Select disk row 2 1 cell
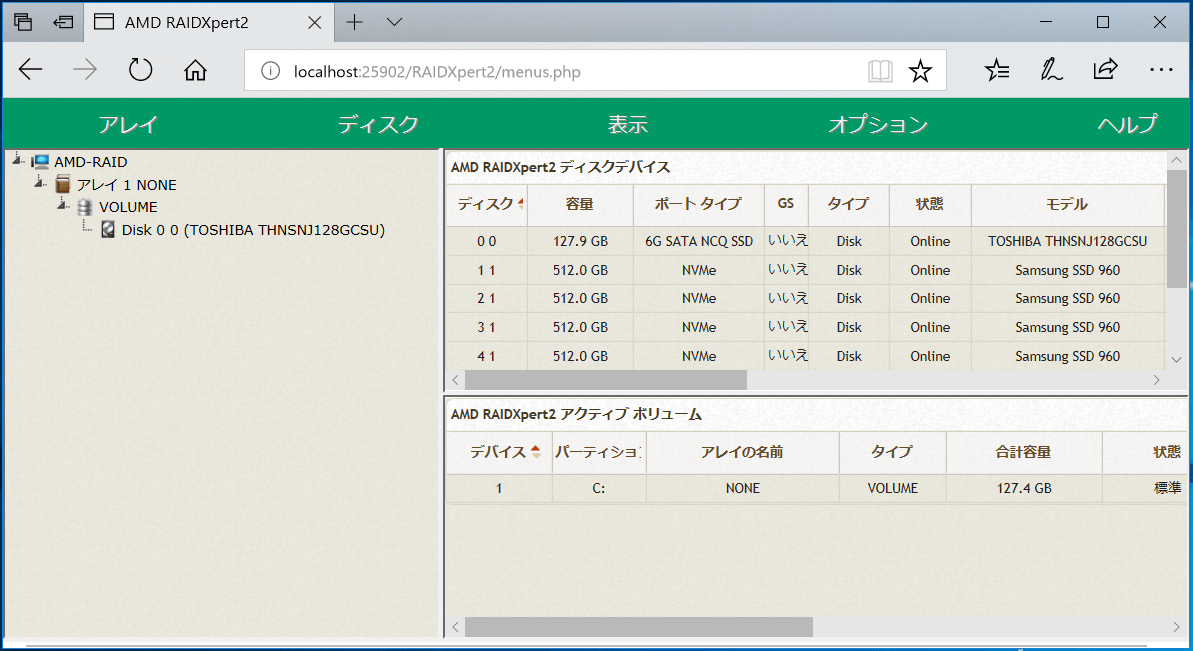The width and height of the screenshot is (1193, 651). coord(487,298)
